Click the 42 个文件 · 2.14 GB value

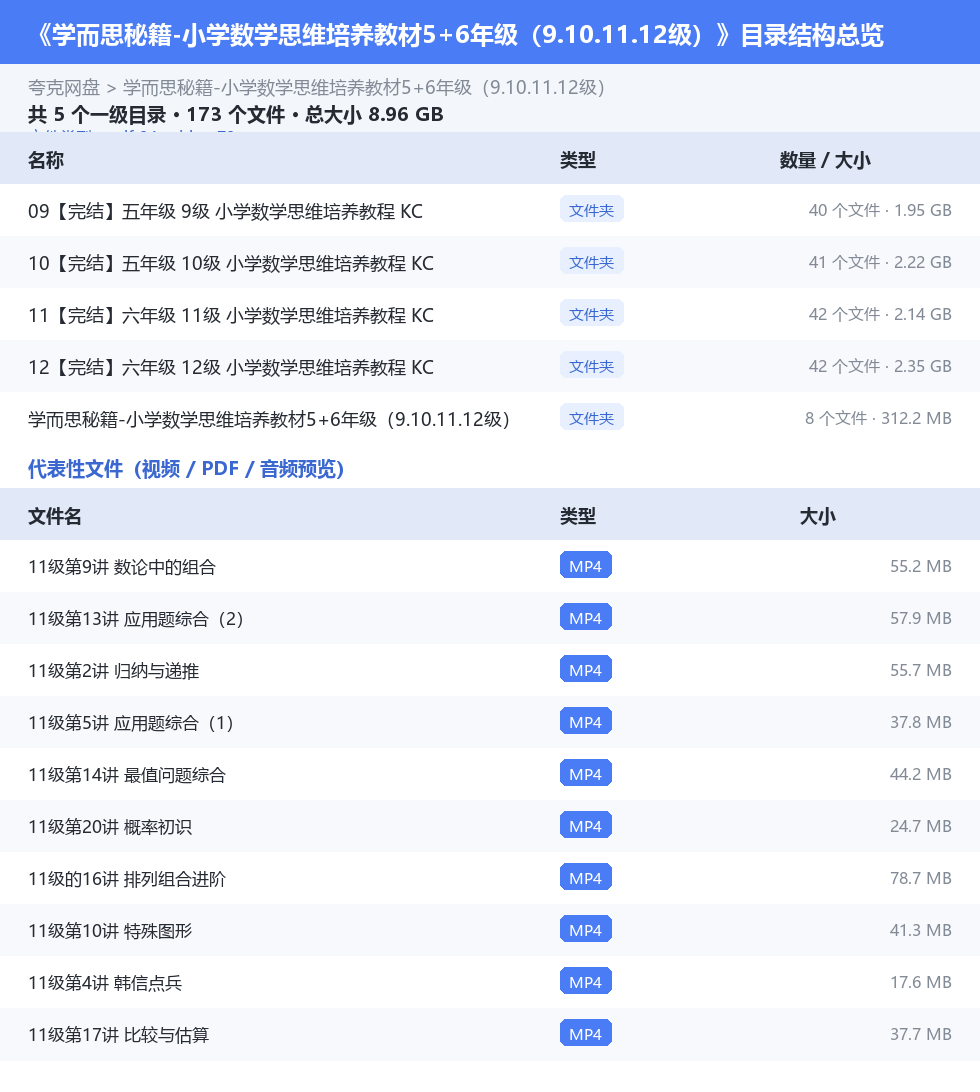[880, 315]
